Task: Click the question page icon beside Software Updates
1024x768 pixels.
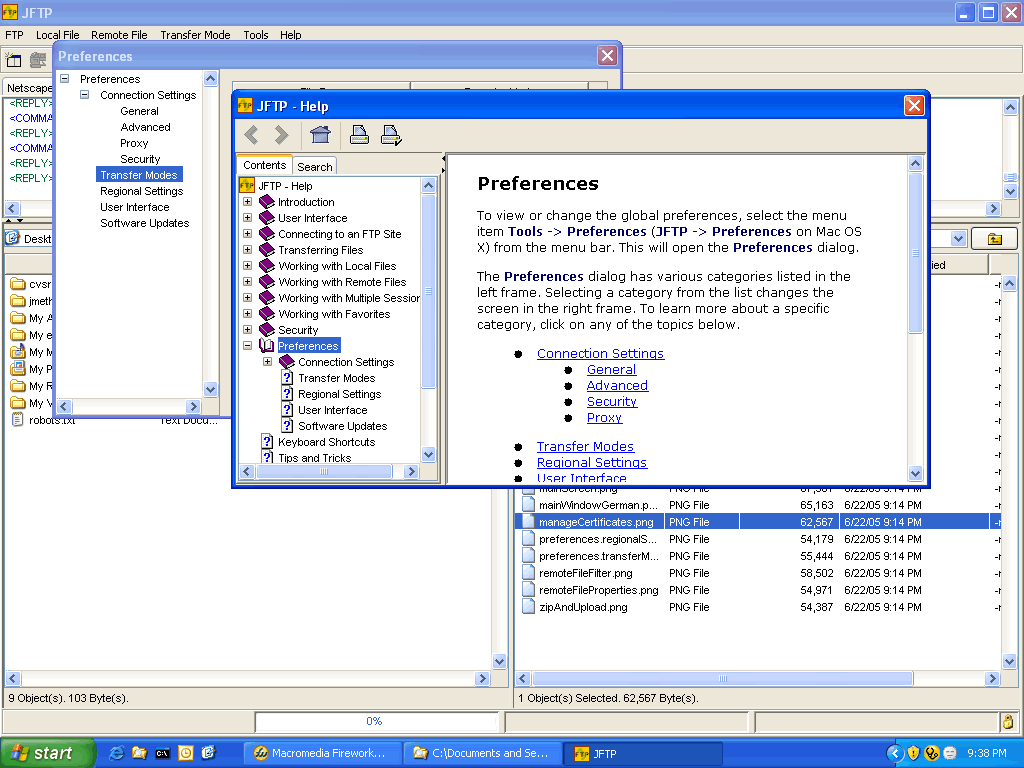Action: pos(287,426)
